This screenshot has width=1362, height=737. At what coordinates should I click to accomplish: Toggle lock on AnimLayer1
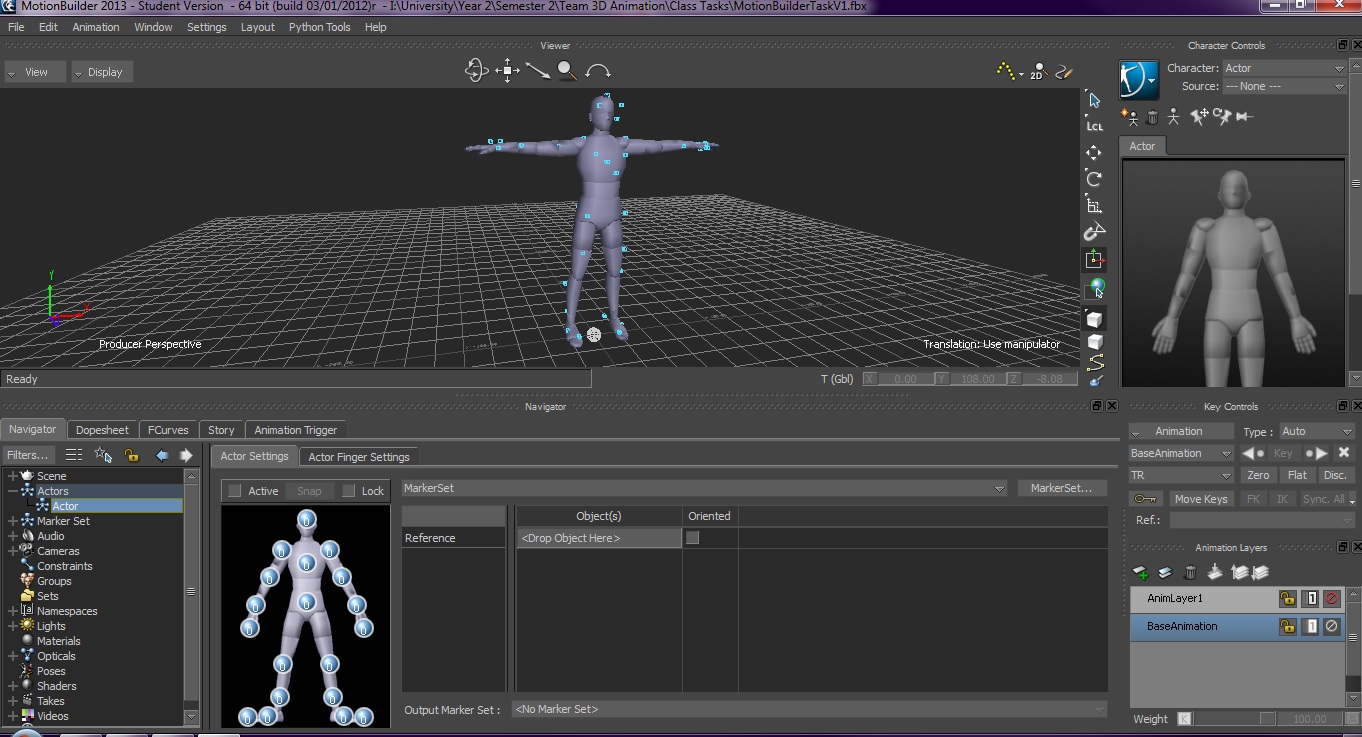pyautogui.click(x=1288, y=599)
